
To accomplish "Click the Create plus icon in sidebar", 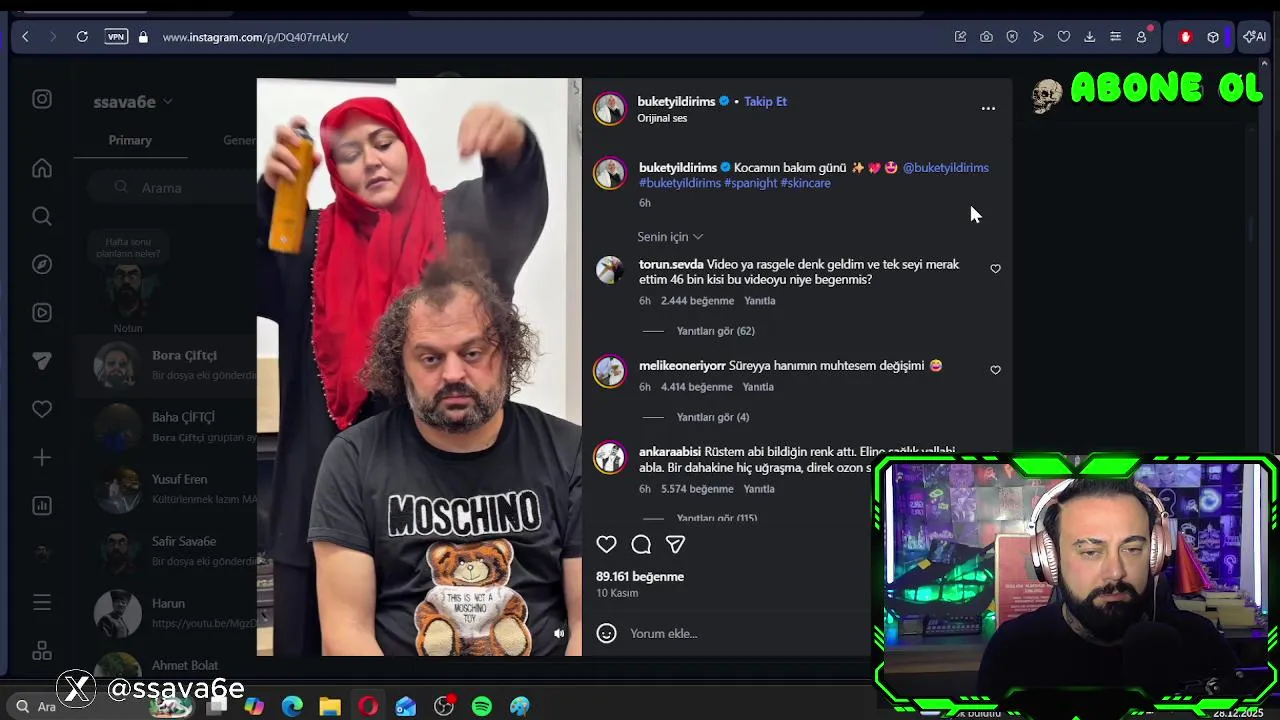I will pos(42,457).
